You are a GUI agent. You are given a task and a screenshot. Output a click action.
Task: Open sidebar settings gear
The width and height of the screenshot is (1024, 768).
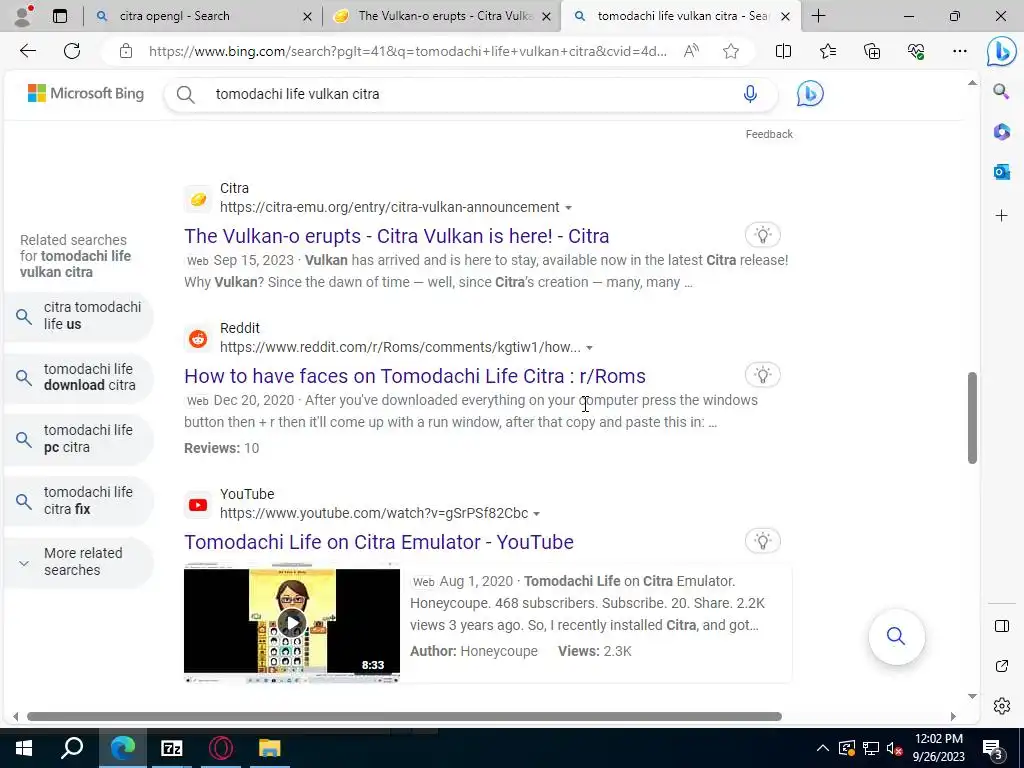pyautogui.click(x=1001, y=706)
